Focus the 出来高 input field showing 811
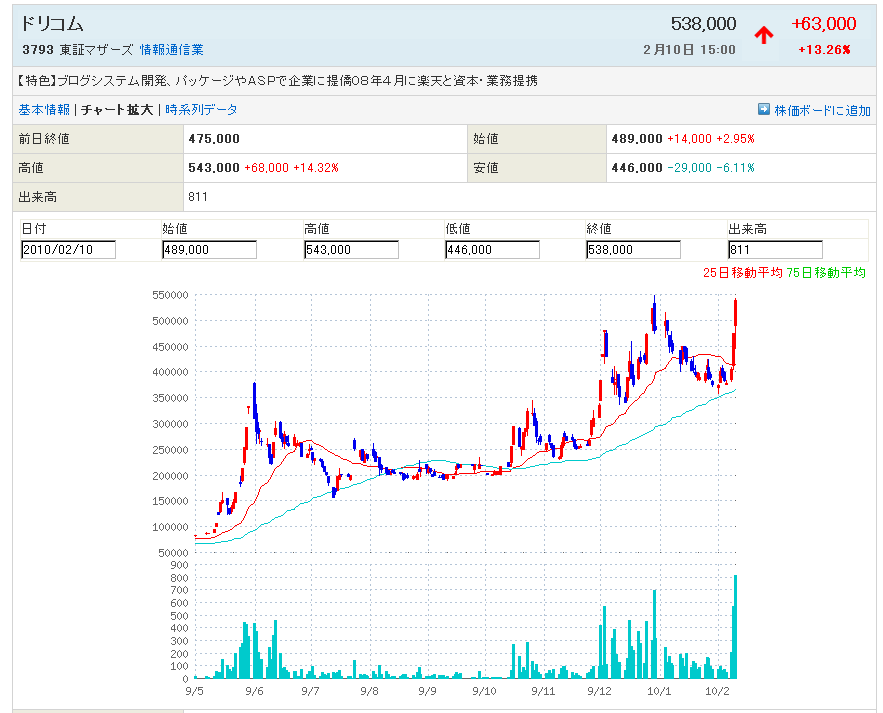883x713 pixels. (775, 250)
